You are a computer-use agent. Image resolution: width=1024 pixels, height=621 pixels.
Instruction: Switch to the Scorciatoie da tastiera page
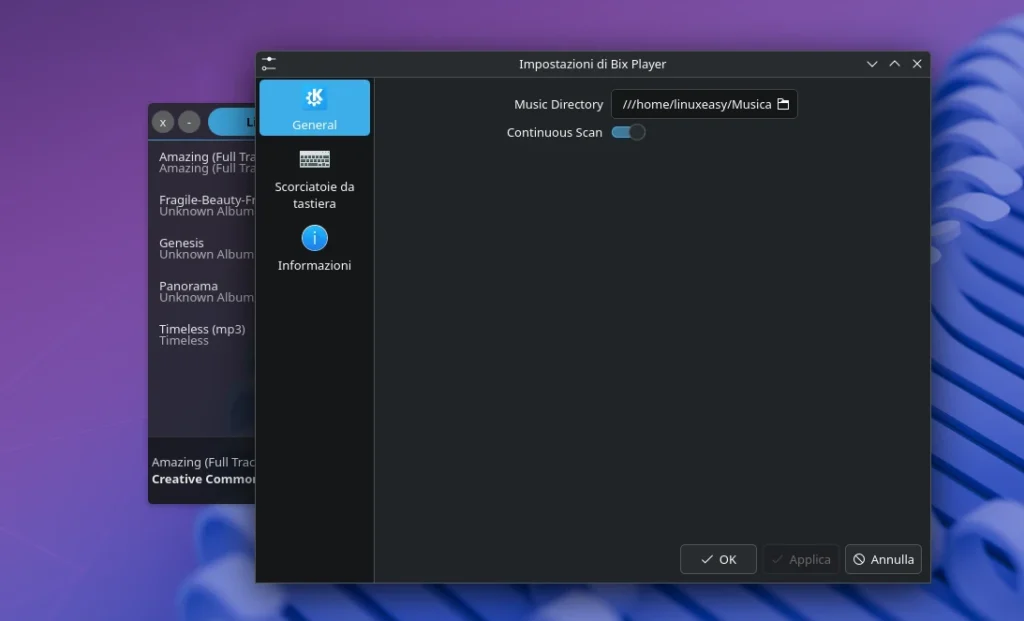314,180
